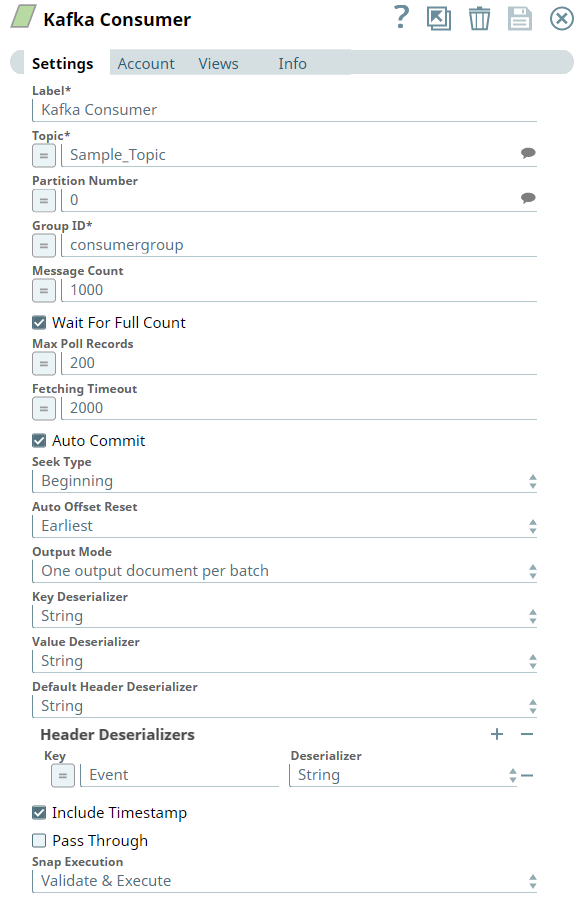This screenshot has height=916, width=578.
Task: Delete the snap using the trash icon
Action: 479,18
